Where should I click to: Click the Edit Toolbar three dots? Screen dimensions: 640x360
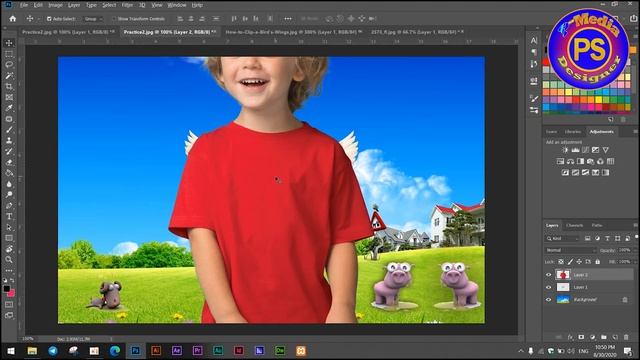9,270
